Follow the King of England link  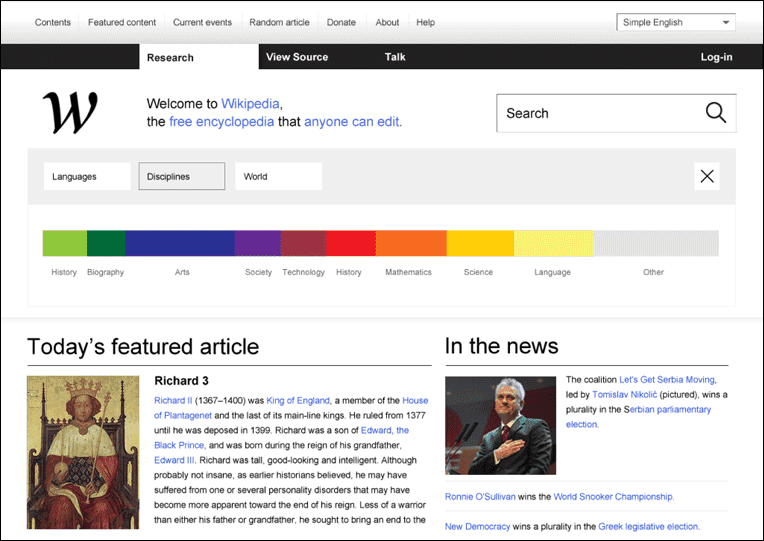click(298, 400)
